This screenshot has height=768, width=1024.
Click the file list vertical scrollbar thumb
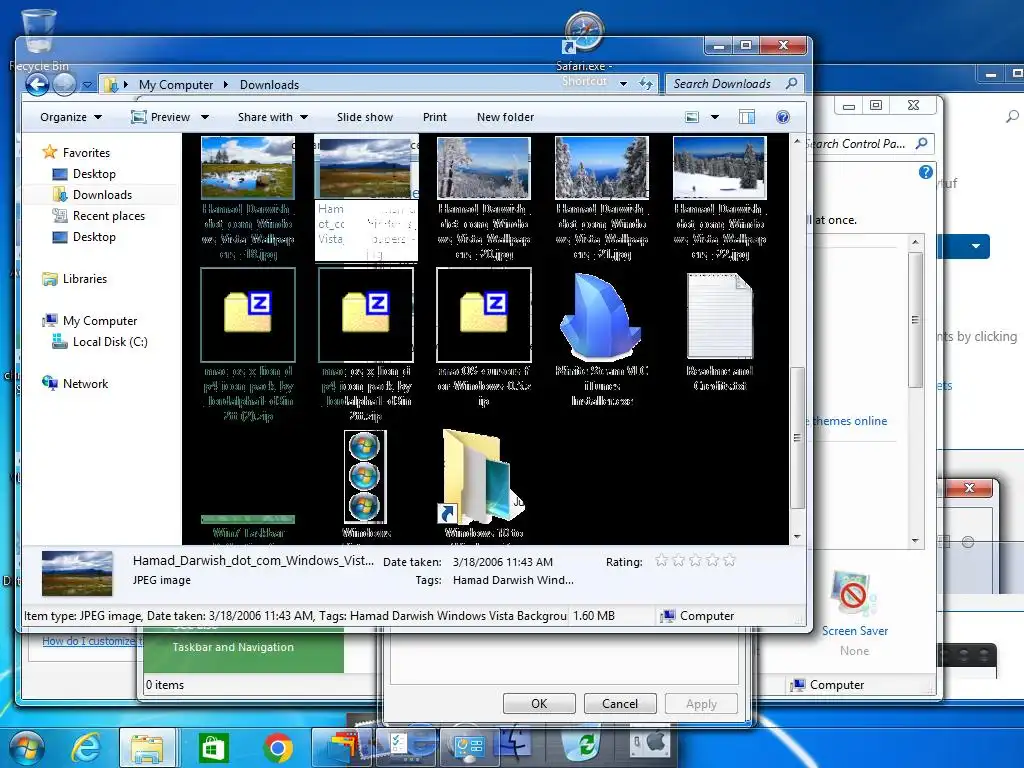tap(797, 438)
